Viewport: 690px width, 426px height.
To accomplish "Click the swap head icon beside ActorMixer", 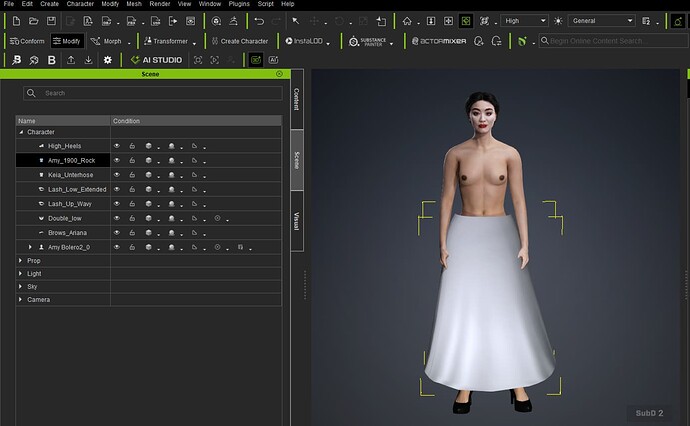I will 496,41.
